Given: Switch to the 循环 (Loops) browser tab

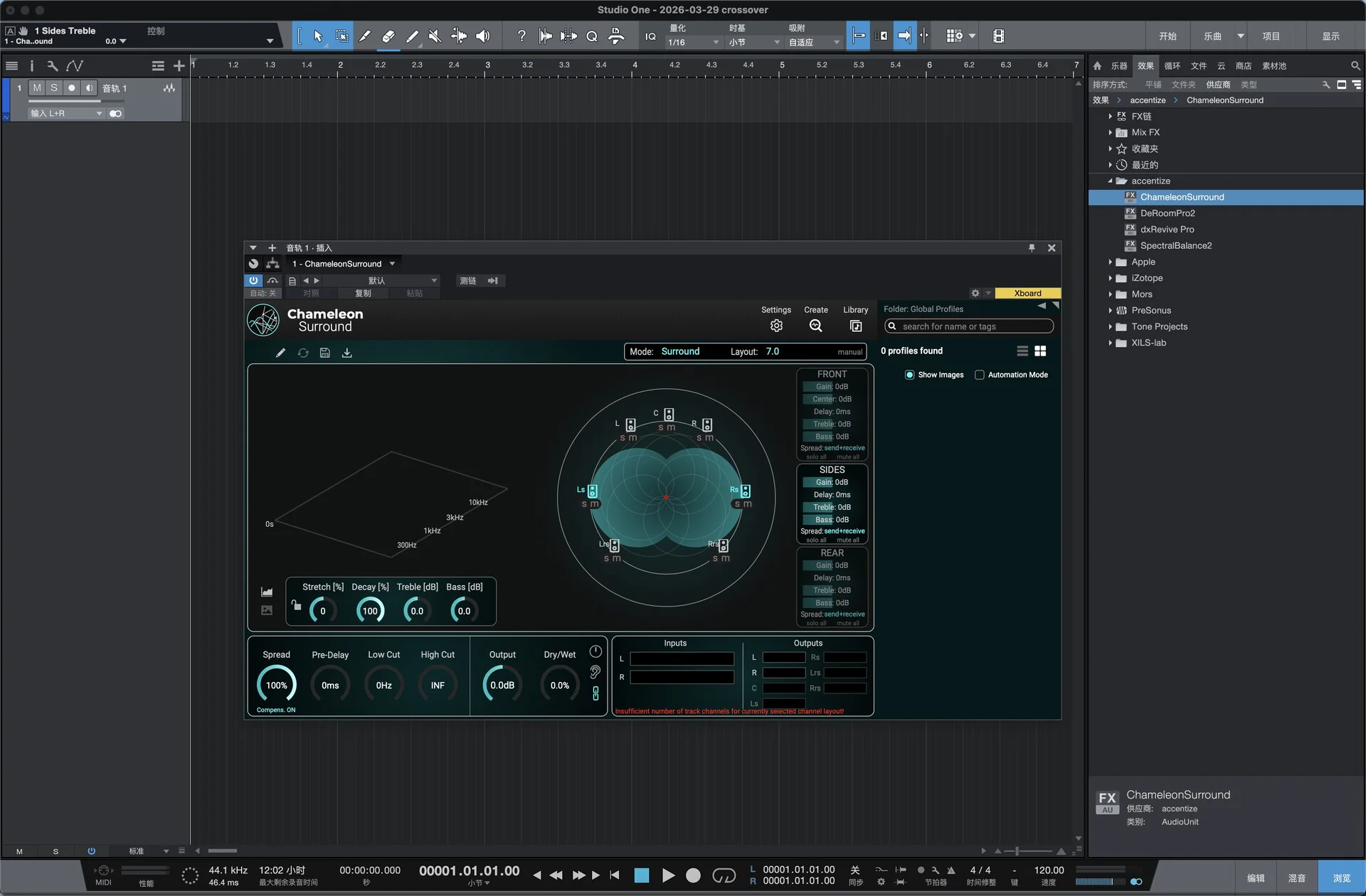Looking at the screenshot, I should [x=1172, y=65].
